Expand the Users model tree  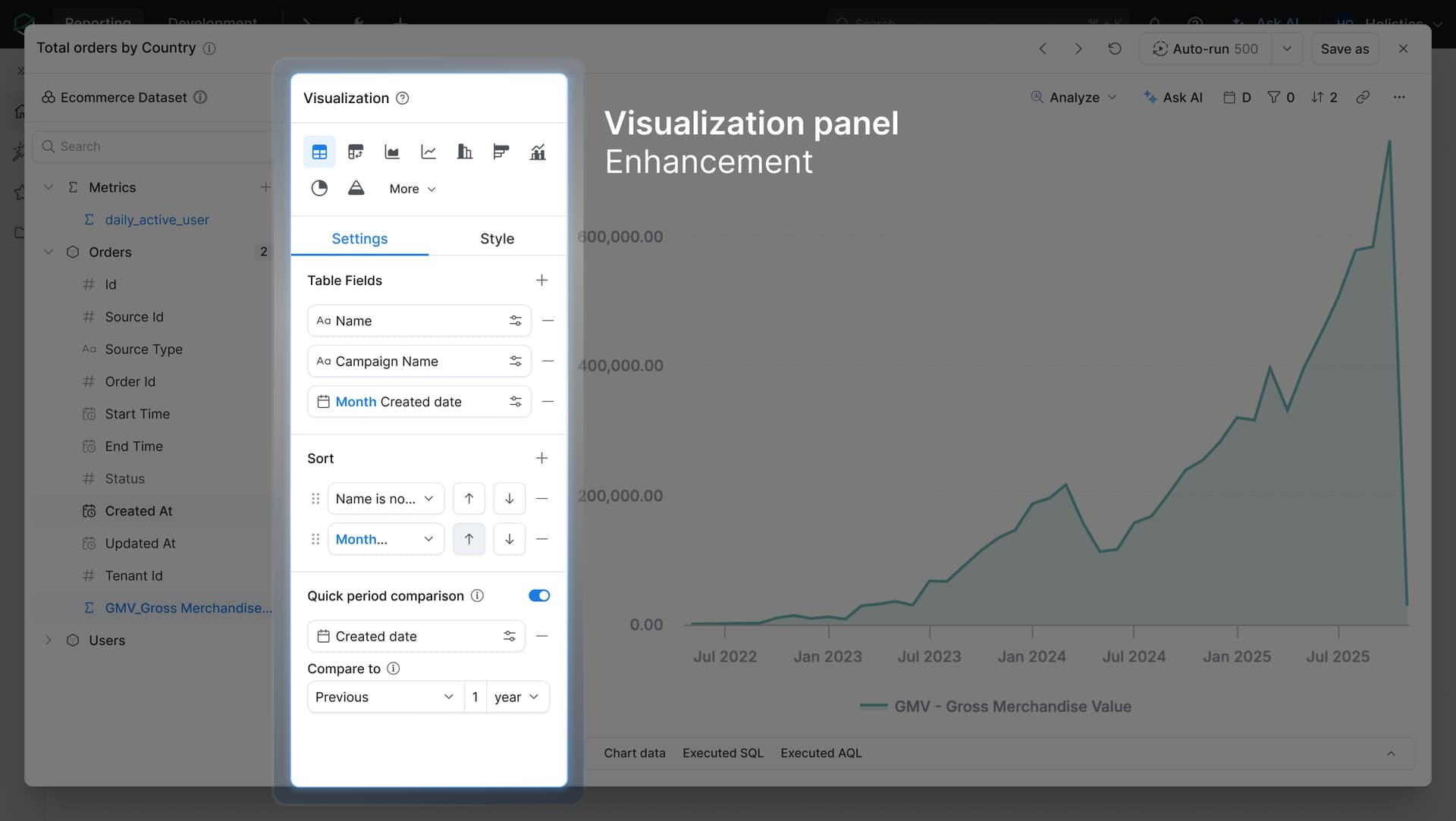click(49, 640)
